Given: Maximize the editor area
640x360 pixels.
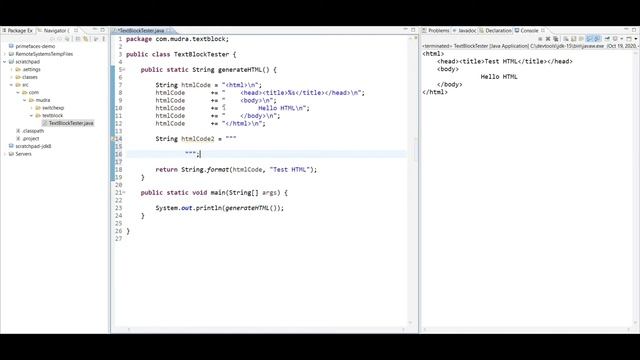Looking at the screenshot, I should point(413,30).
